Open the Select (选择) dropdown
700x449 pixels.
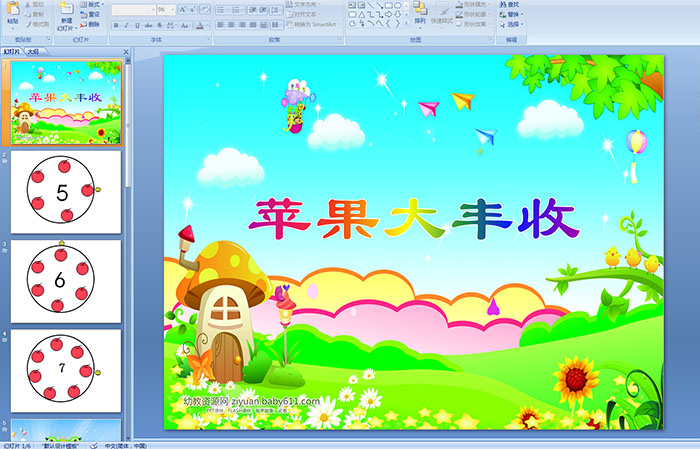click(x=512, y=24)
